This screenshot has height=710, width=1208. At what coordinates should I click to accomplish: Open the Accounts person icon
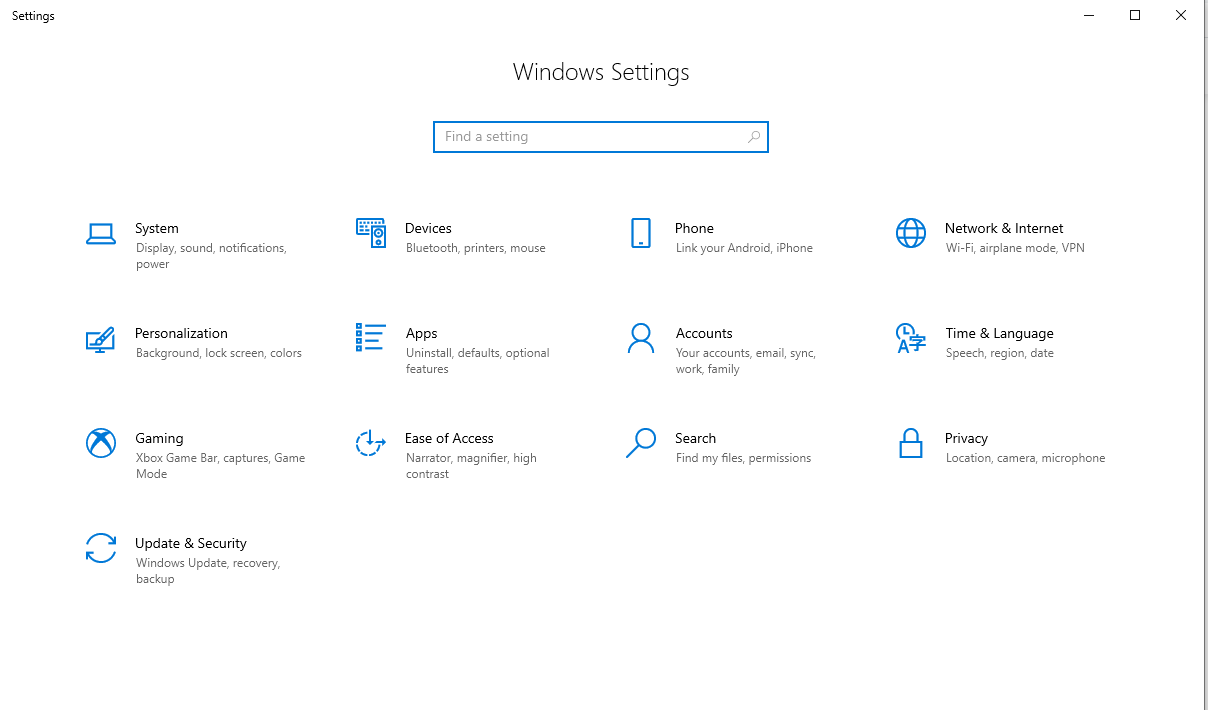[x=641, y=338]
